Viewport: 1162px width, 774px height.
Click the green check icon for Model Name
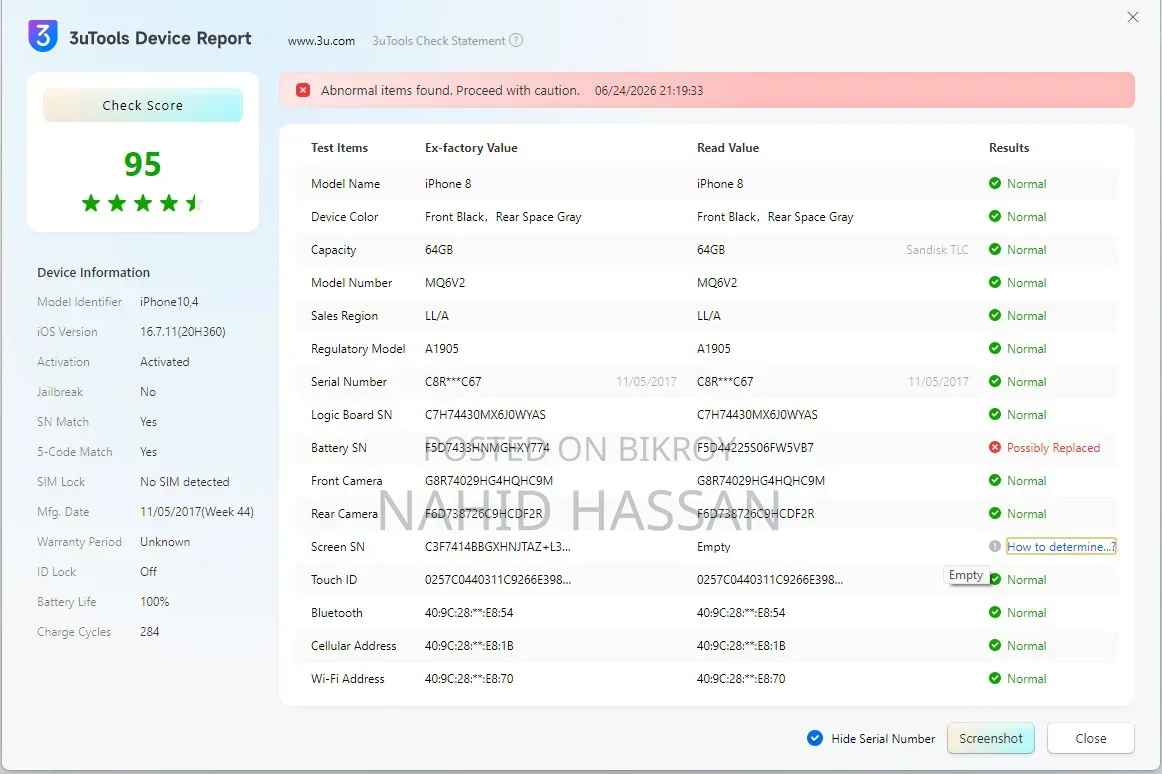click(x=995, y=183)
